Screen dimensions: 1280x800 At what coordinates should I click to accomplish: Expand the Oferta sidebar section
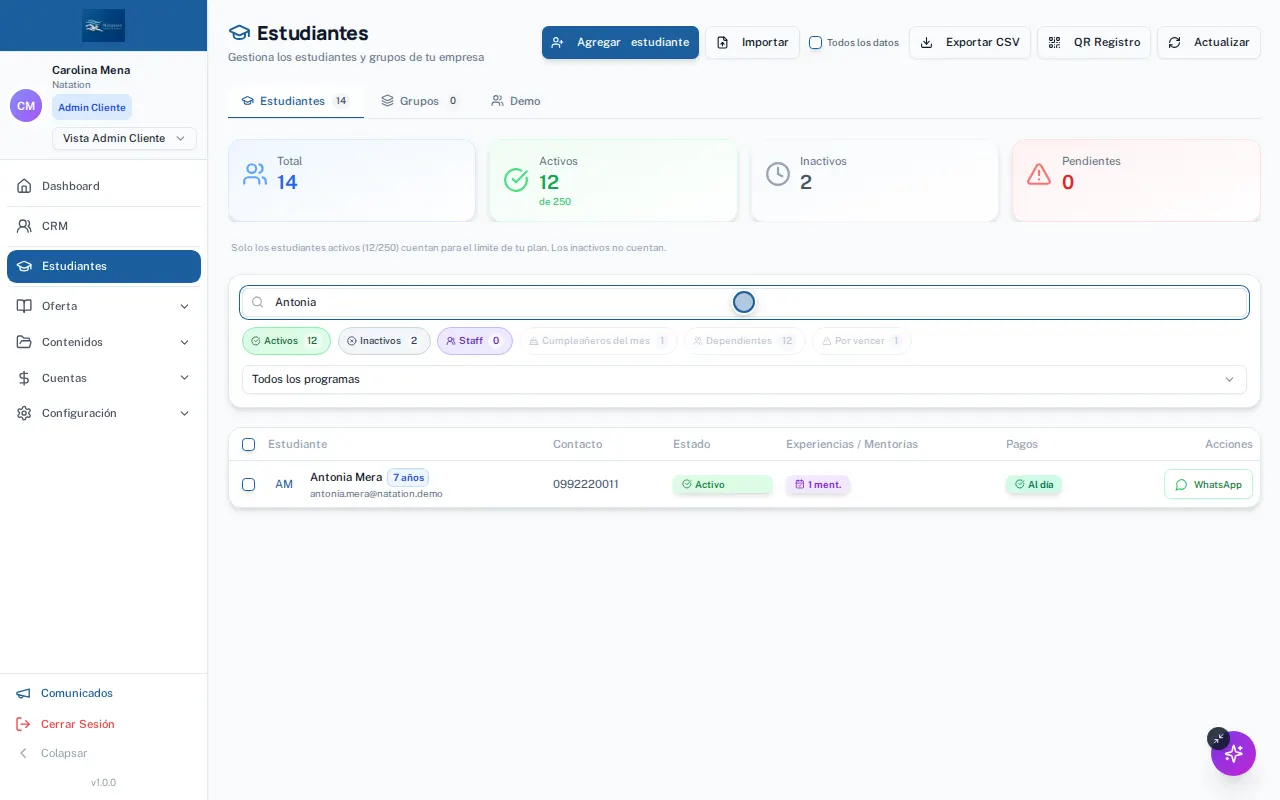click(104, 306)
